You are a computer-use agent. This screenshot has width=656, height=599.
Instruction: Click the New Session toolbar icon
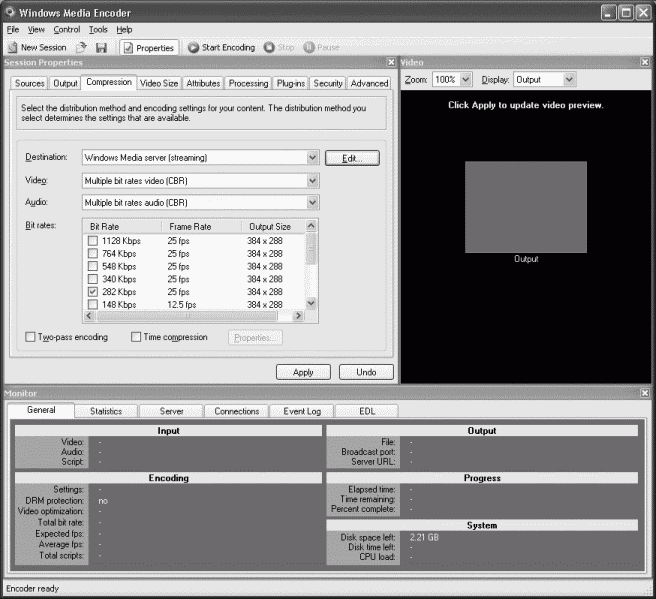click(x=13, y=48)
